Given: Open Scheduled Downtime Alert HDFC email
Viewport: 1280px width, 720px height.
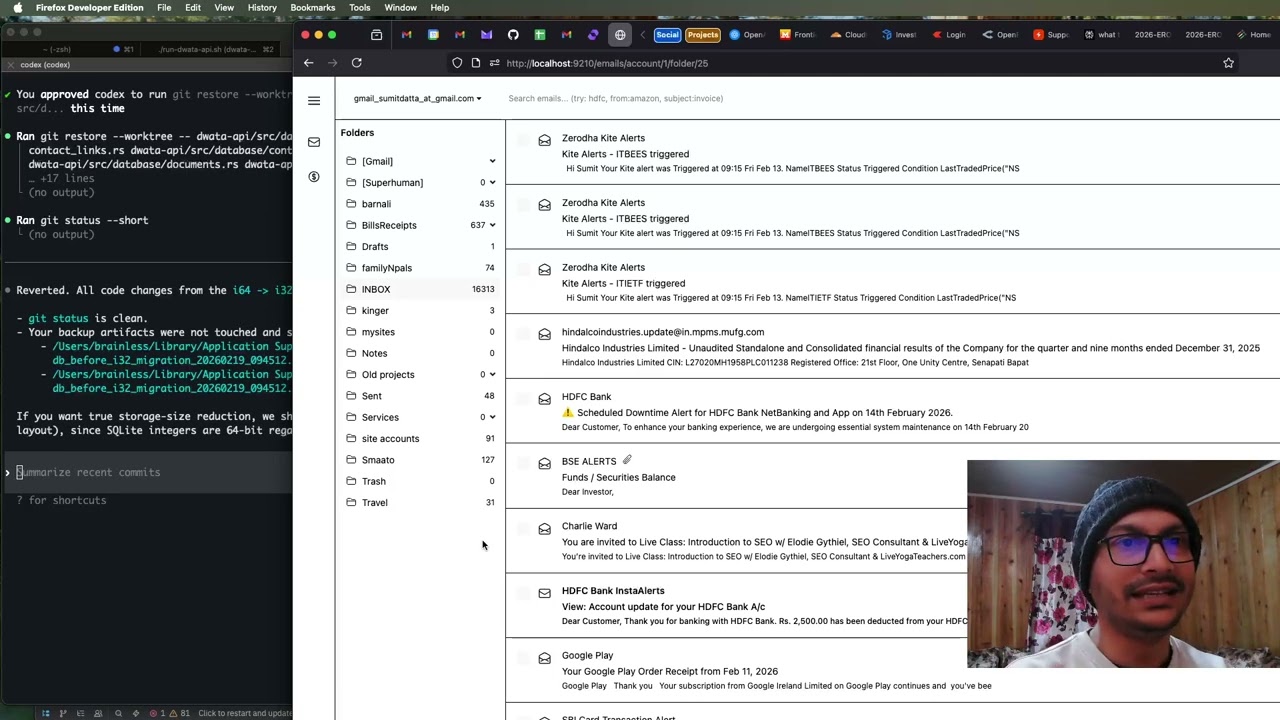Looking at the screenshot, I should tap(757, 412).
